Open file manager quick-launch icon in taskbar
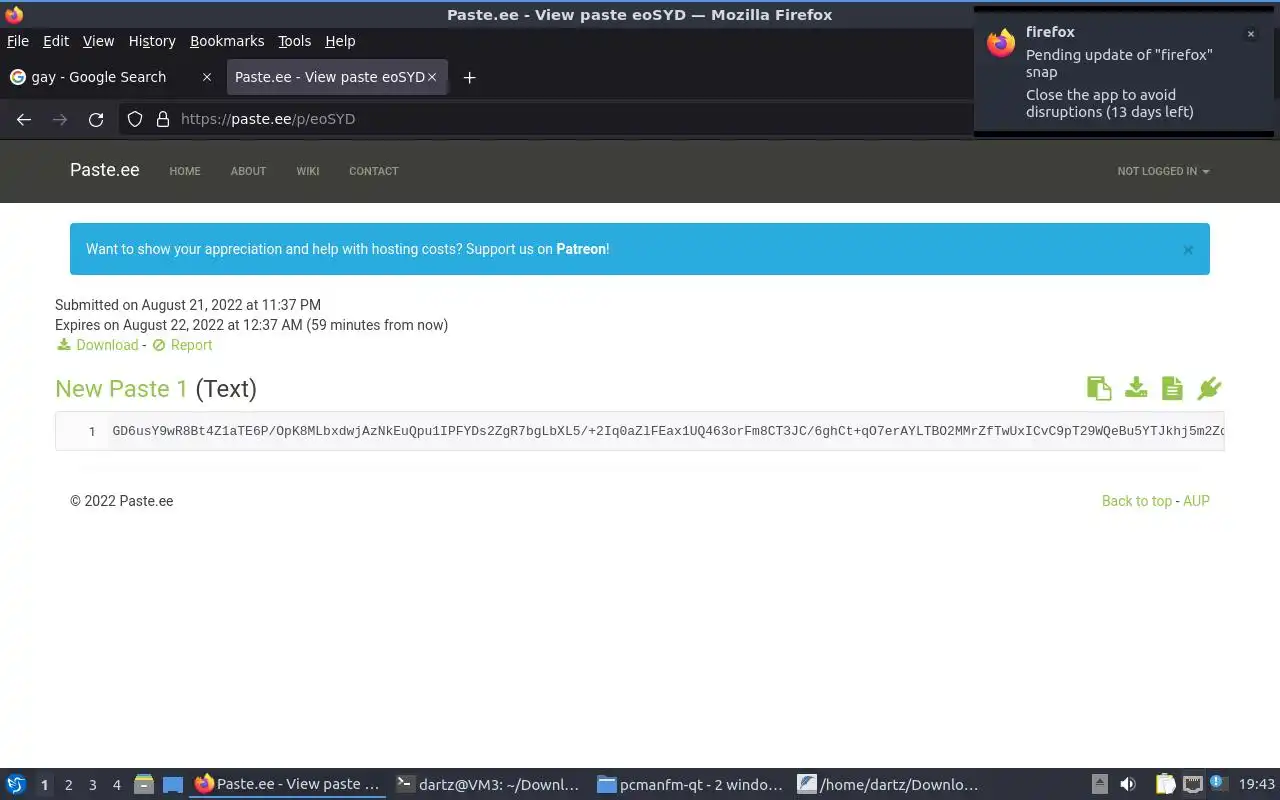Screen dimensions: 1280x800 coord(144,785)
